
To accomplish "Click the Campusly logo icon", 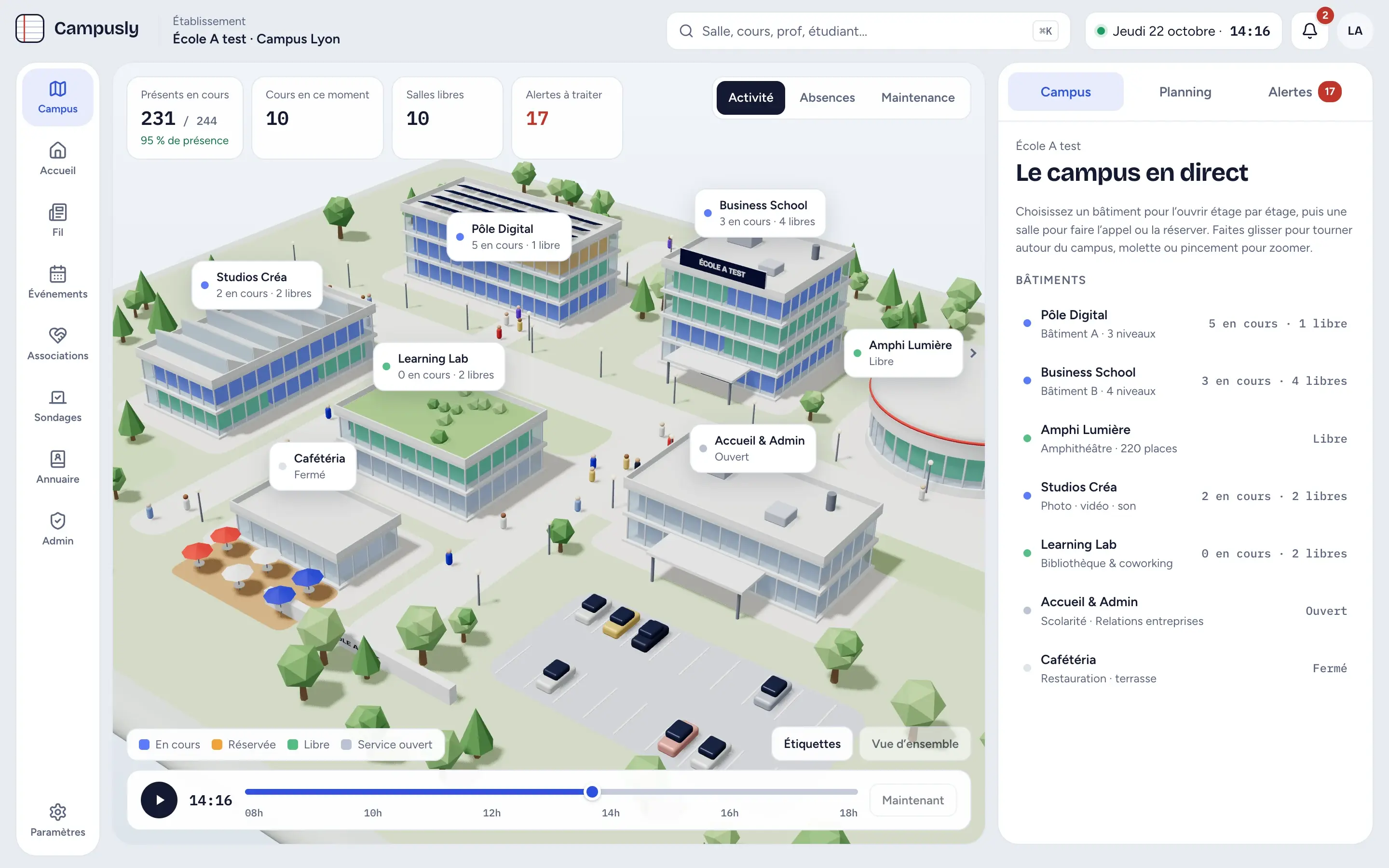I will (30, 28).
